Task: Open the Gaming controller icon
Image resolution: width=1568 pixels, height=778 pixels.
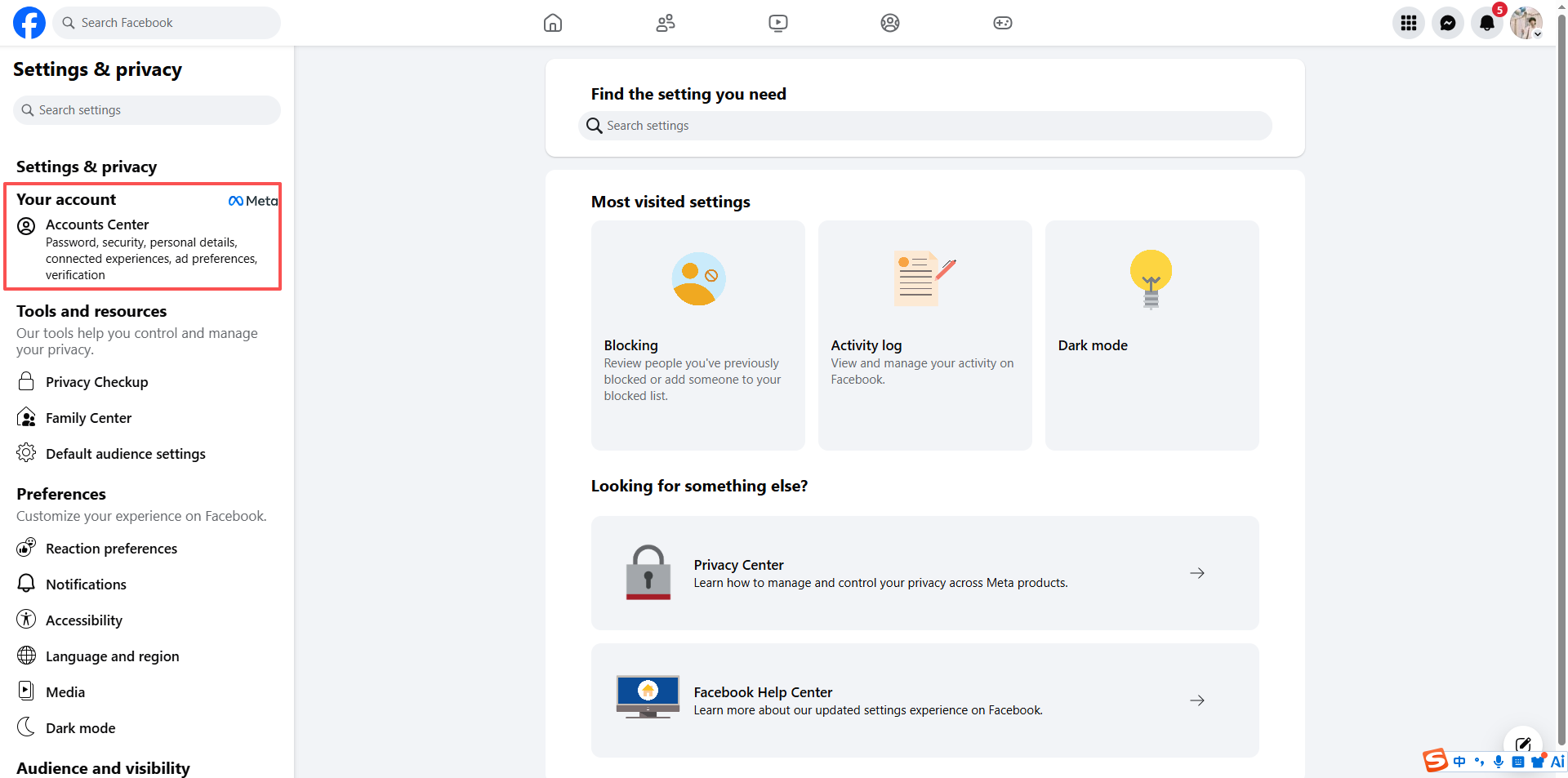Action: [1003, 23]
